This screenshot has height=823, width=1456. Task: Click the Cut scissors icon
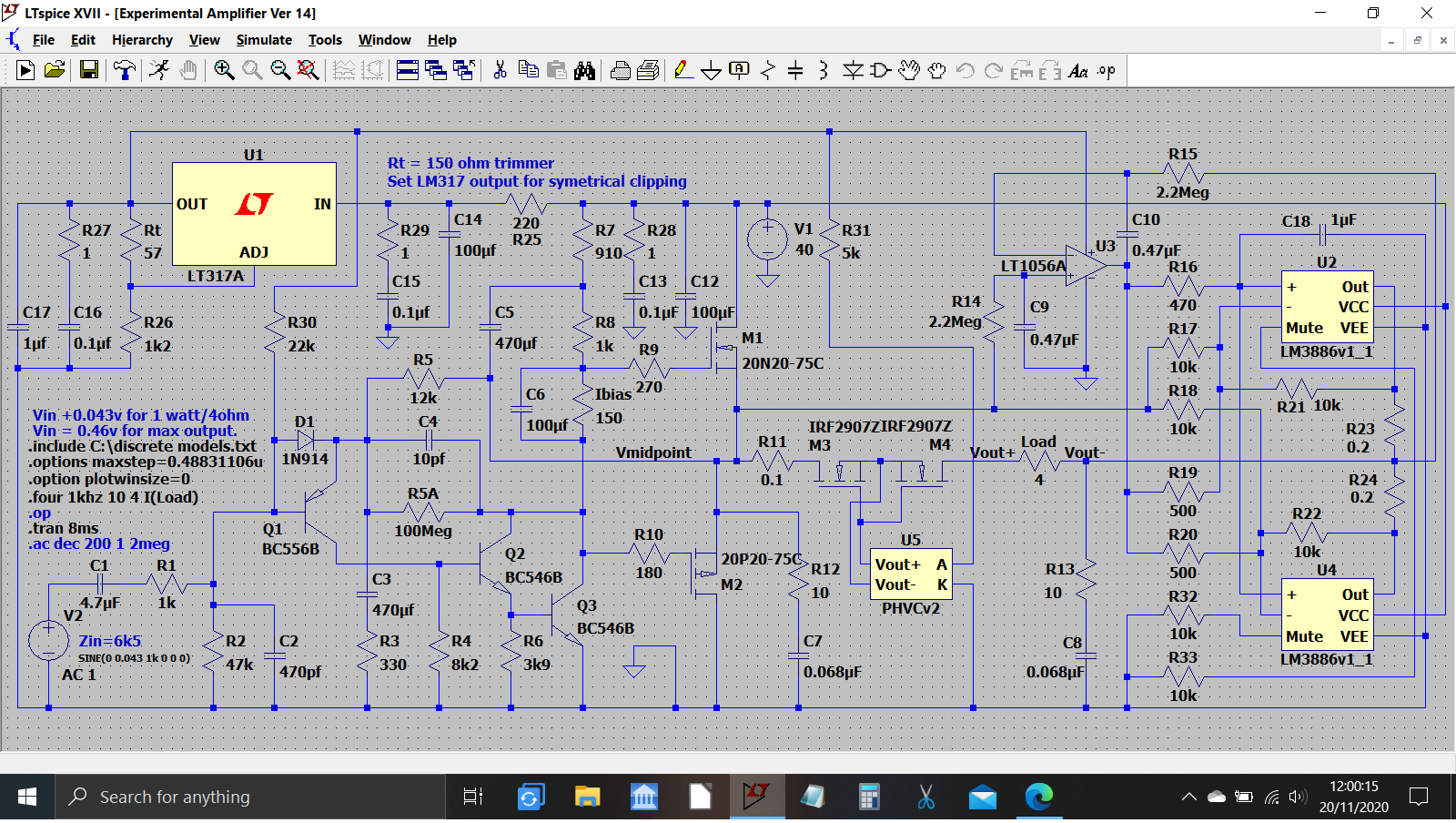tap(500, 70)
